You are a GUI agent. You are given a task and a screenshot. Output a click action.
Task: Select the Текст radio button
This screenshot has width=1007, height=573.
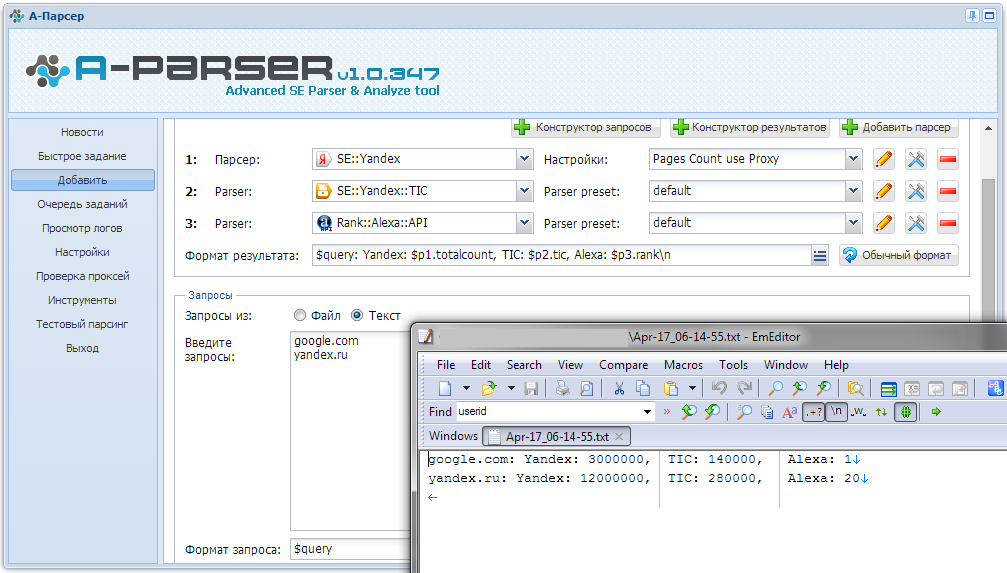[357, 315]
